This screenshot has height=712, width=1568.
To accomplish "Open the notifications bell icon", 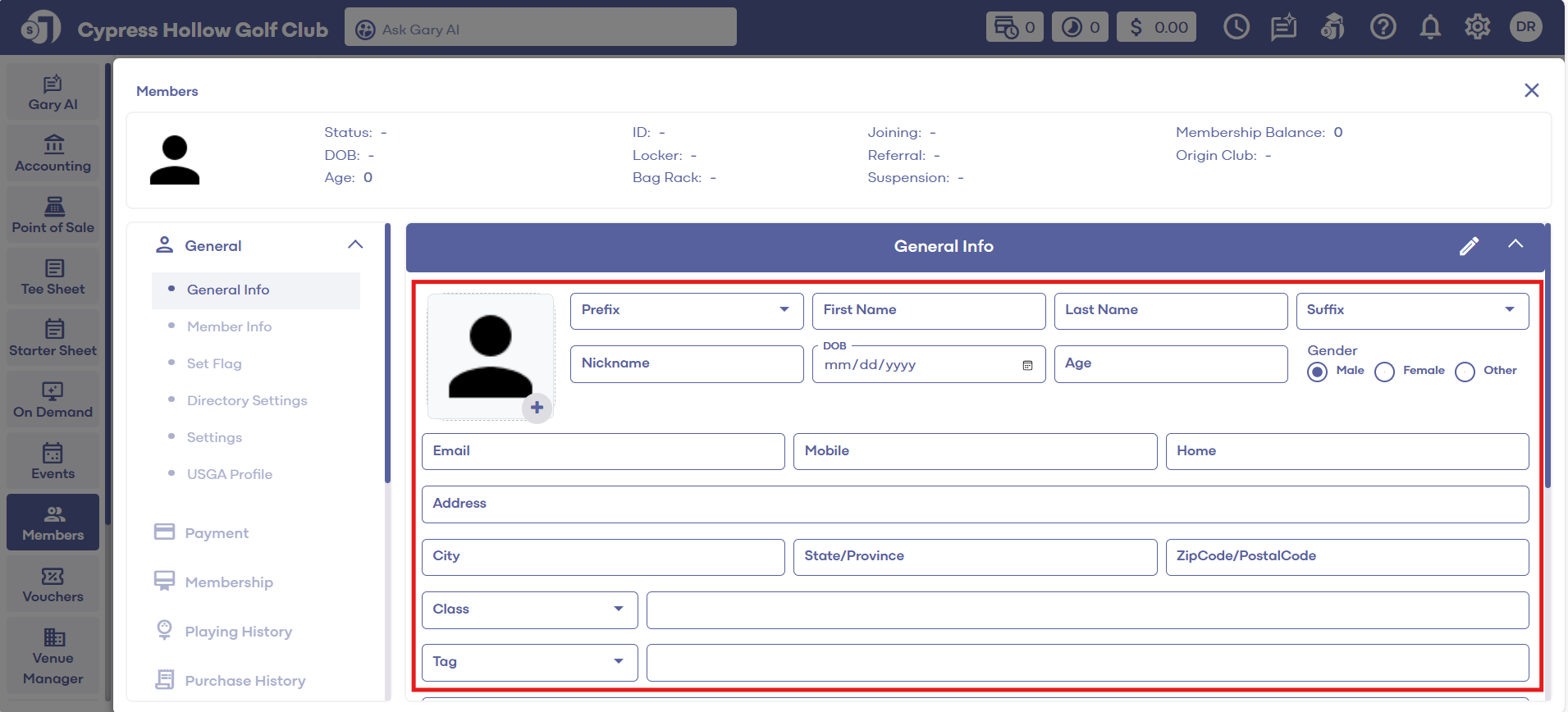I will click(1430, 28).
